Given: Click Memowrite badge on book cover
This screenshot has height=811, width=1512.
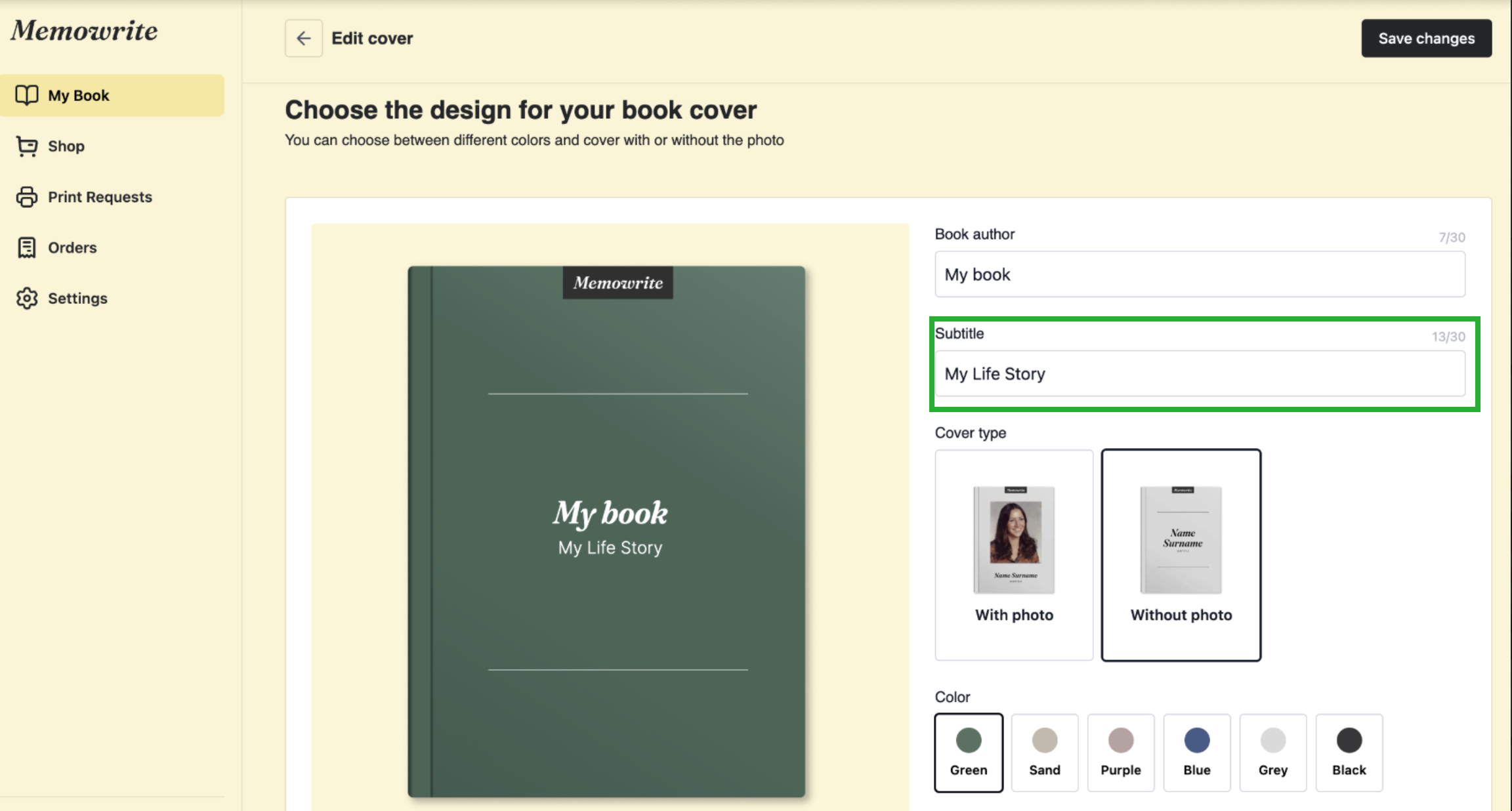Looking at the screenshot, I should tap(618, 283).
